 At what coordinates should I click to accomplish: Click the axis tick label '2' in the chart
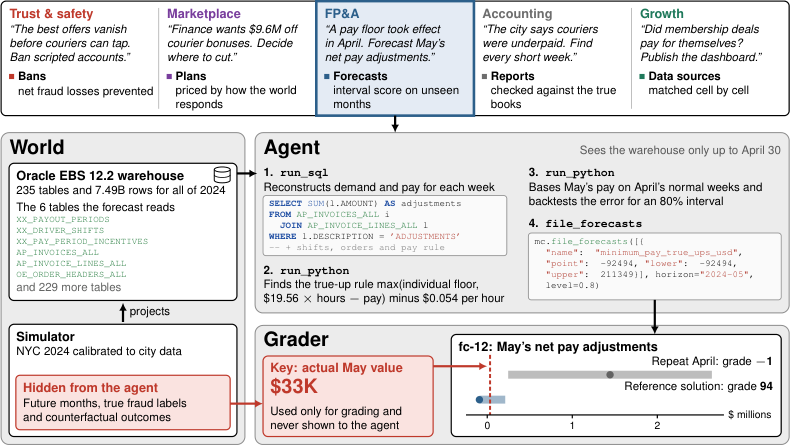coord(657,426)
